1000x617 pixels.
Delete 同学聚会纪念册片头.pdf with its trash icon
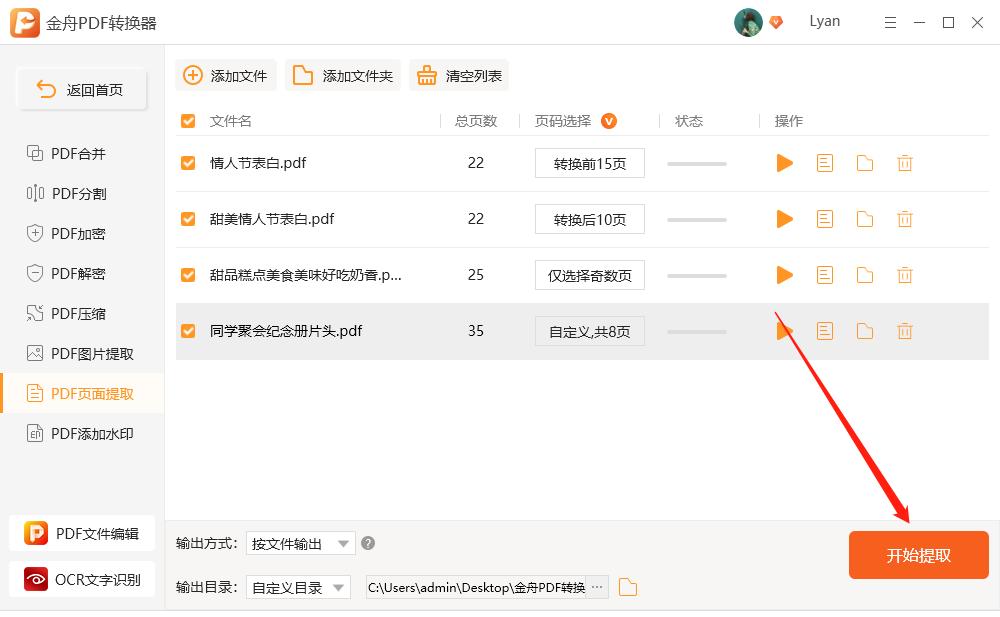pos(904,331)
